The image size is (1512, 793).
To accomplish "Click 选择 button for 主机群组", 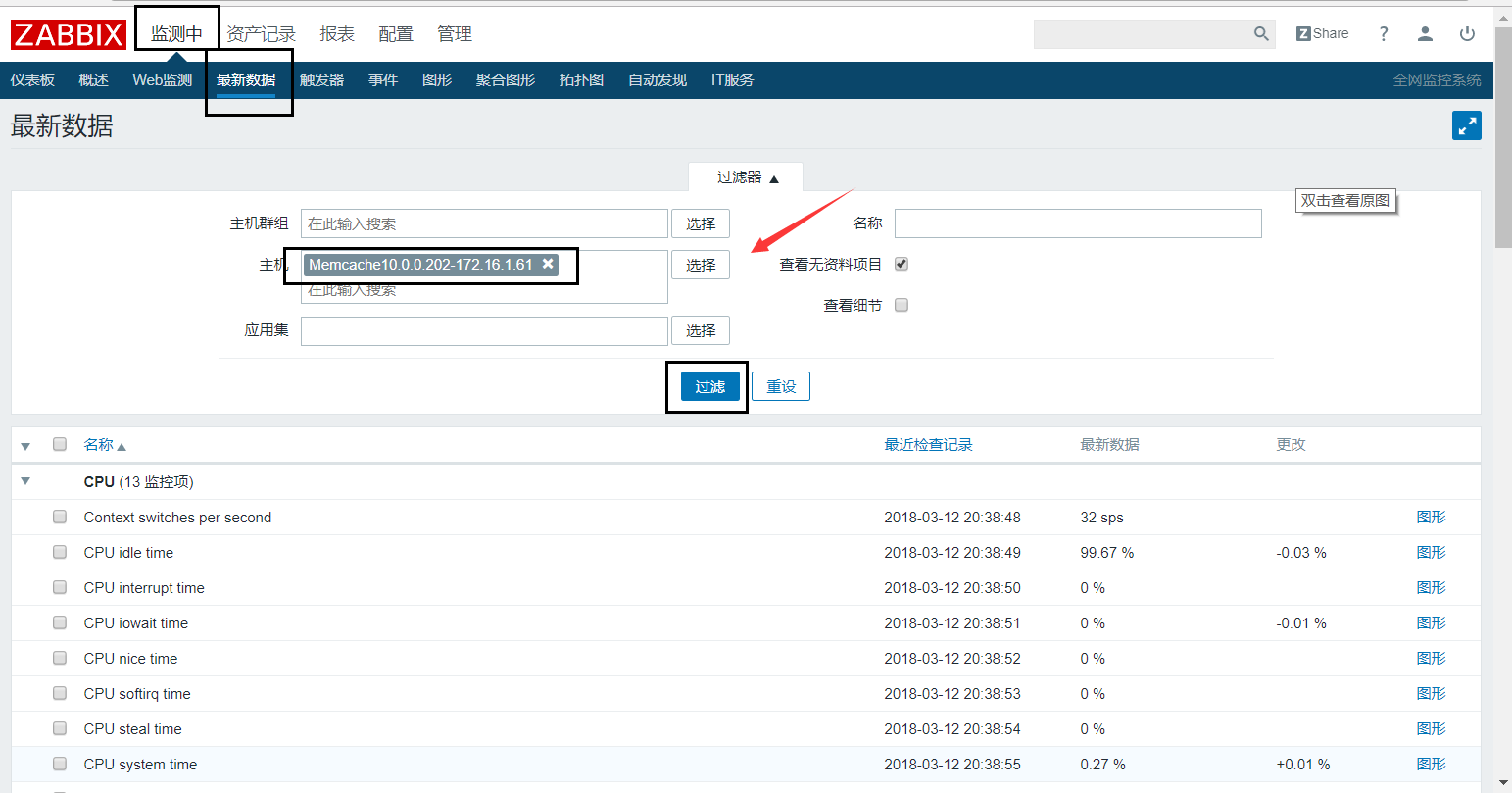I will (x=701, y=223).
